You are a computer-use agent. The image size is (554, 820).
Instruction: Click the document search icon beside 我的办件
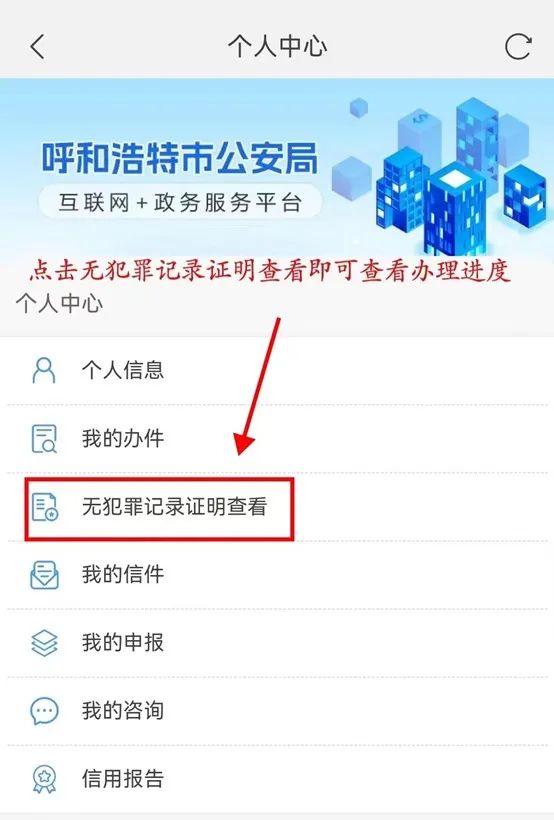pos(44,438)
